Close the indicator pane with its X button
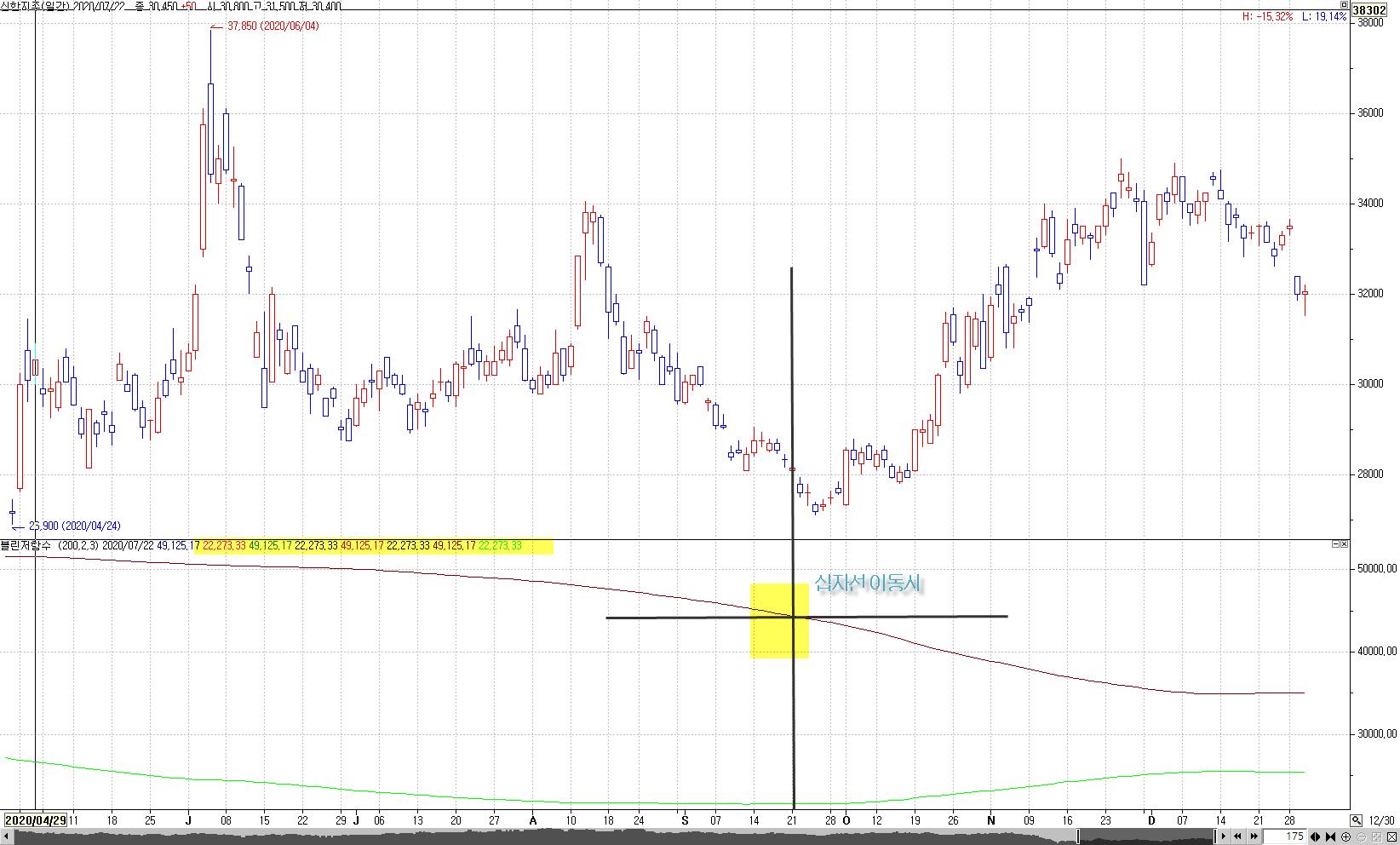1400x845 pixels. tap(1345, 544)
